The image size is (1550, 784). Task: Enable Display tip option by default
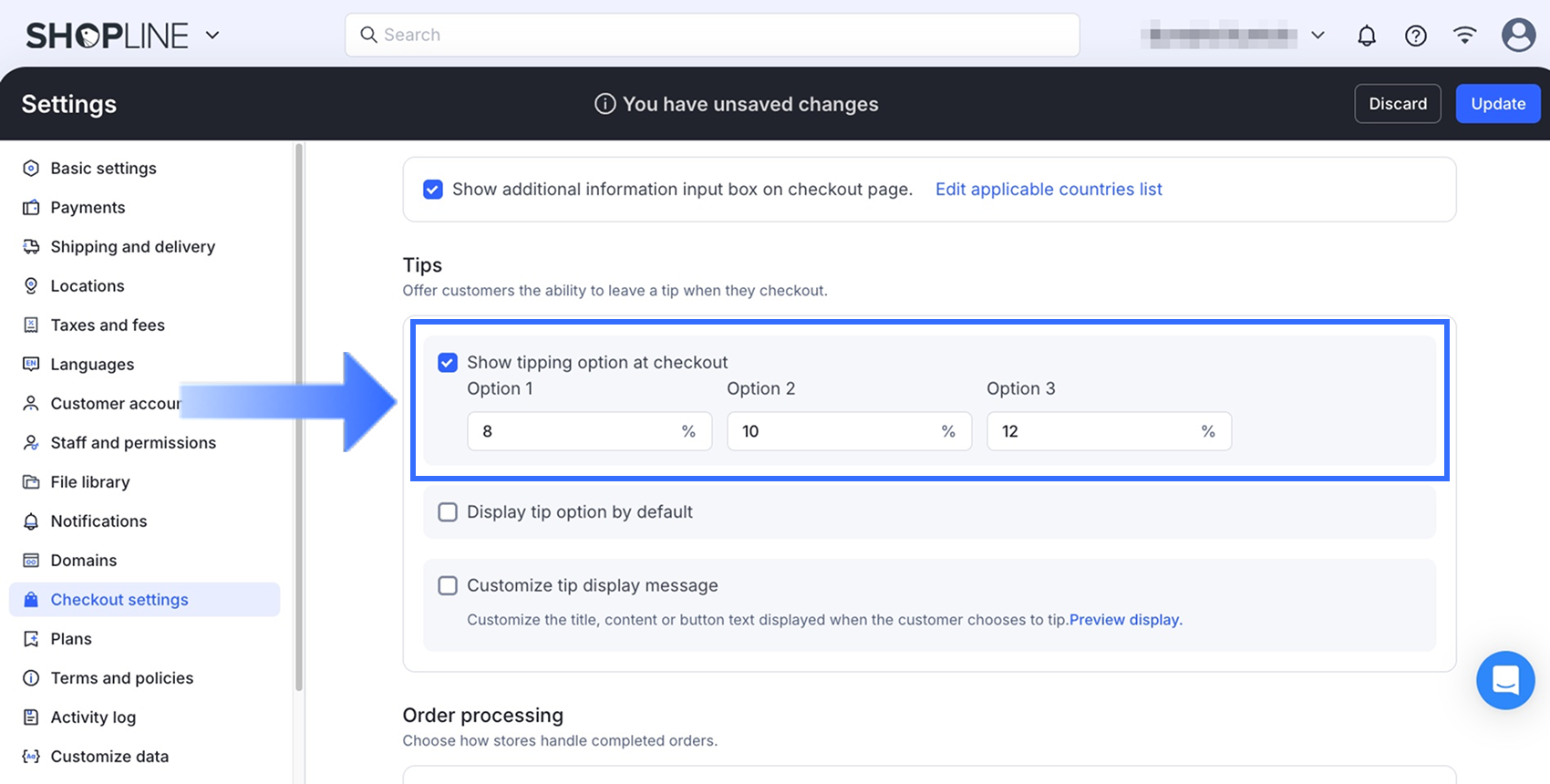click(x=448, y=512)
